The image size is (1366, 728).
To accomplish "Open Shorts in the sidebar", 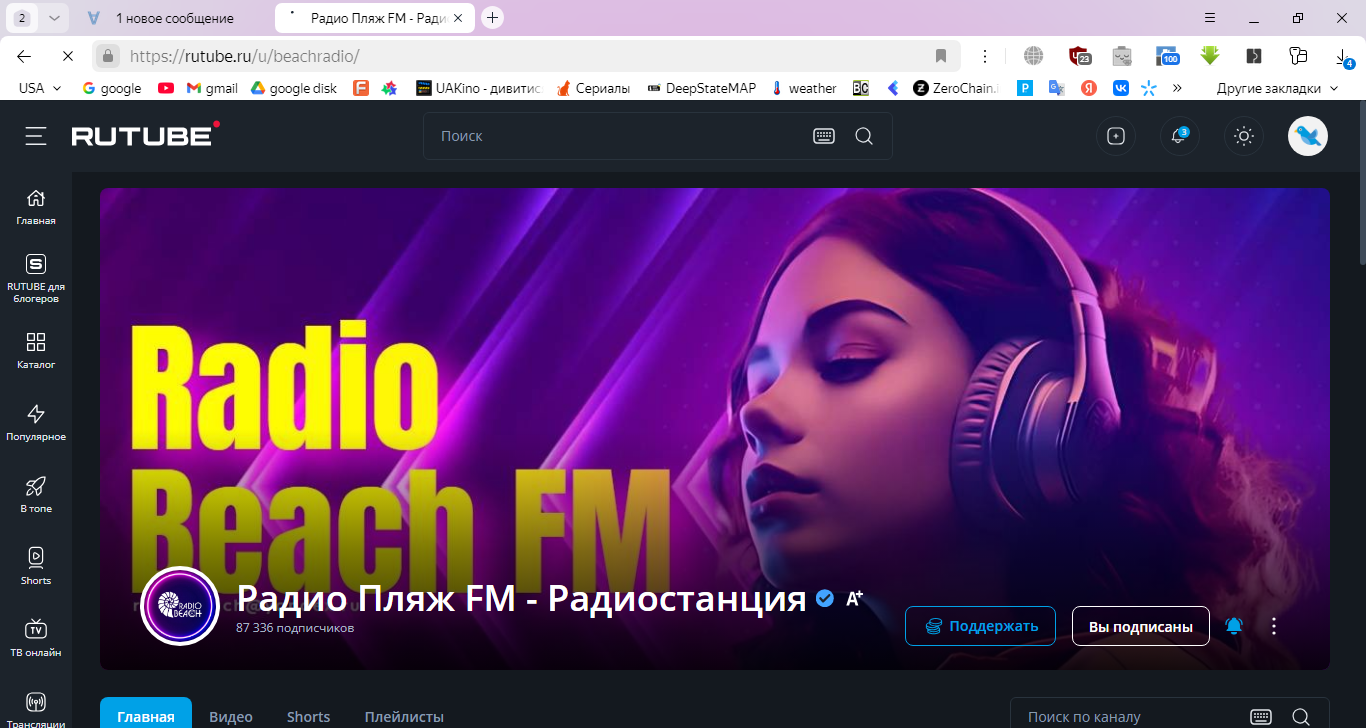I will [36, 567].
